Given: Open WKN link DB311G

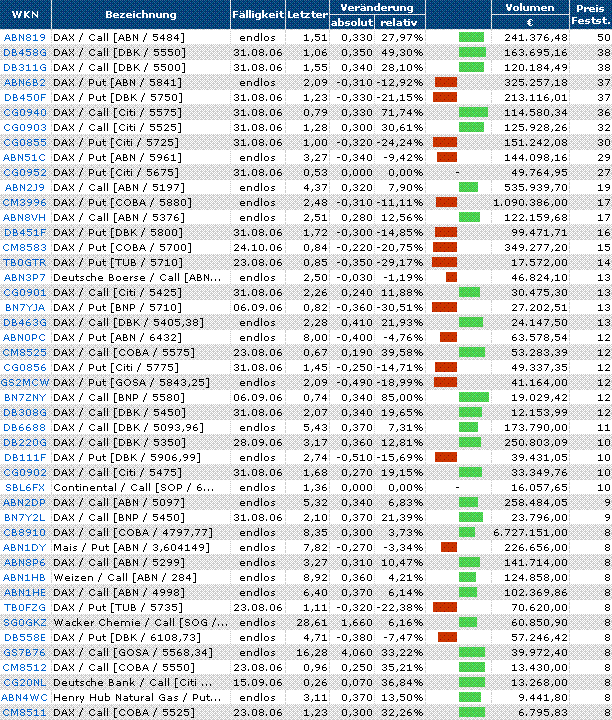Looking at the screenshot, I should pyautogui.click(x=25, y=68).
